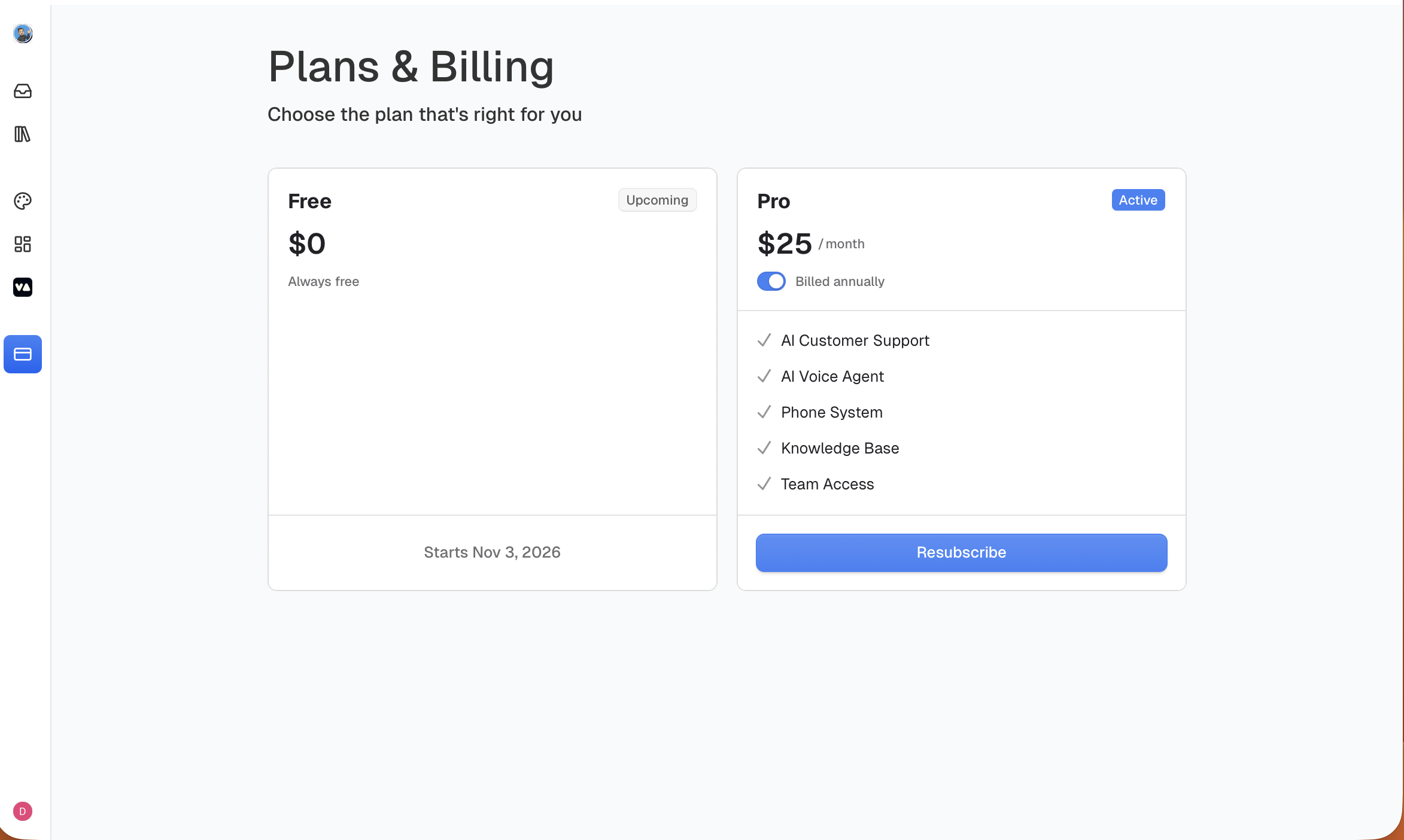The width and height of the screenshot is (1404, 840).
Task: Click Knowledge Base feature item
Action: (x=840, y=448)
